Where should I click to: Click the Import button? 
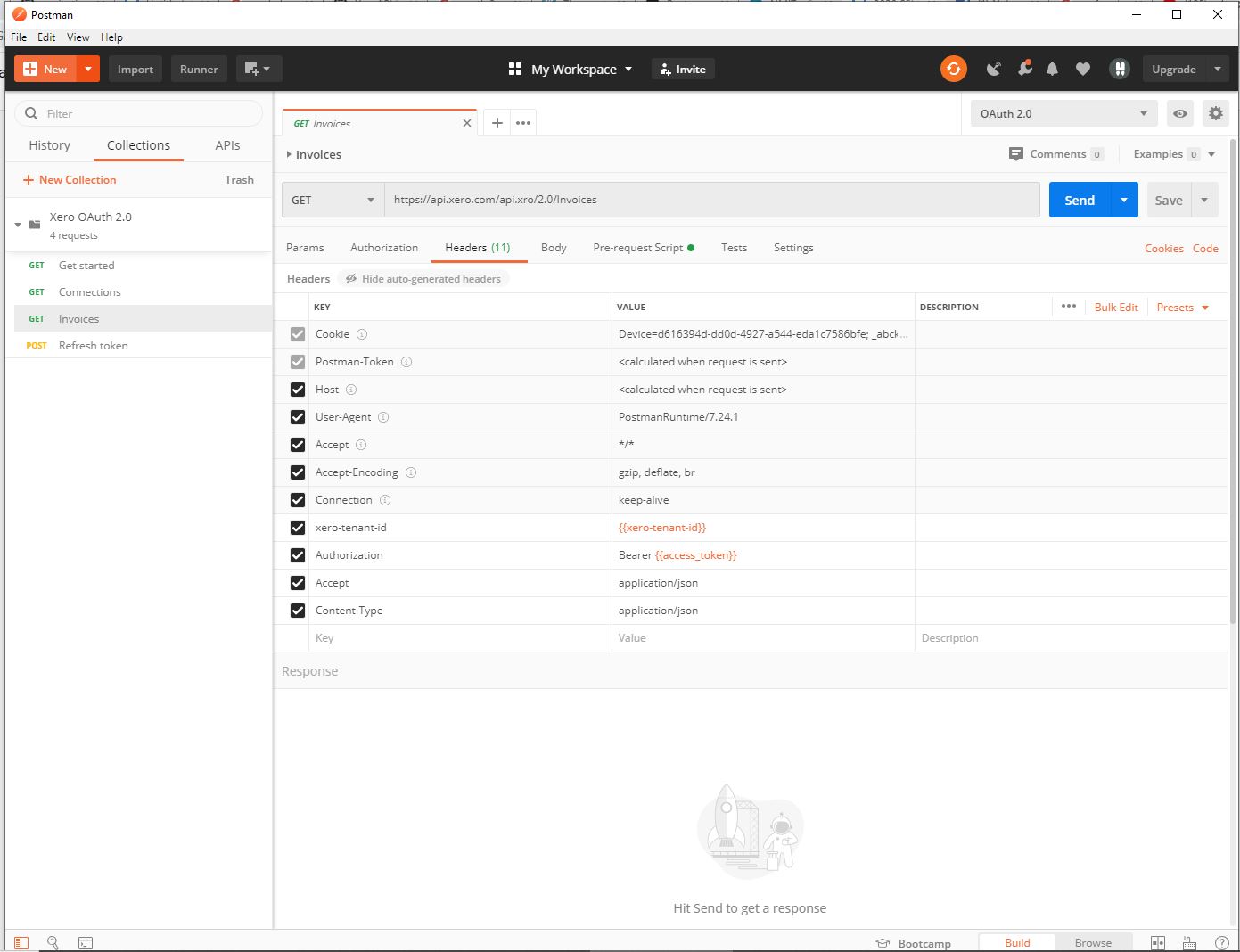(x=135, y=69)
